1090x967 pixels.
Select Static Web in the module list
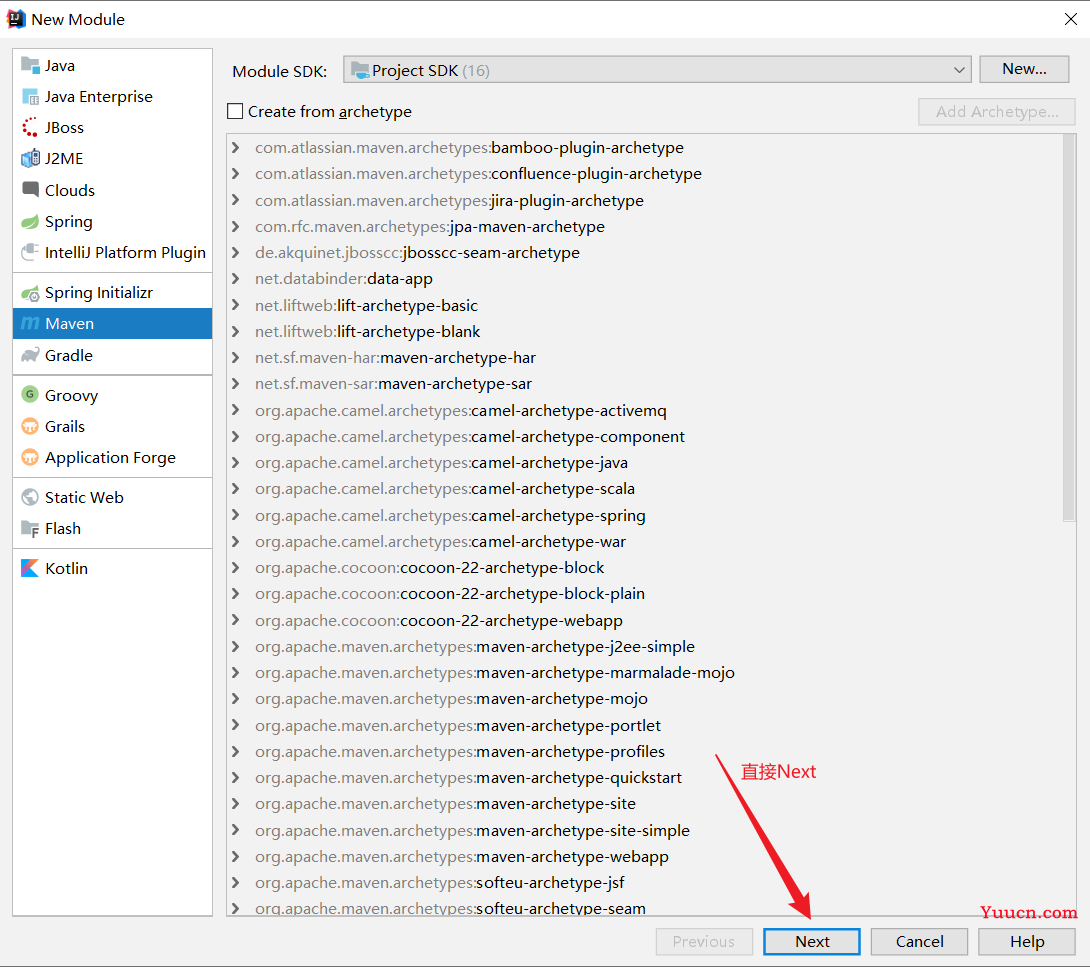point(113,497)
